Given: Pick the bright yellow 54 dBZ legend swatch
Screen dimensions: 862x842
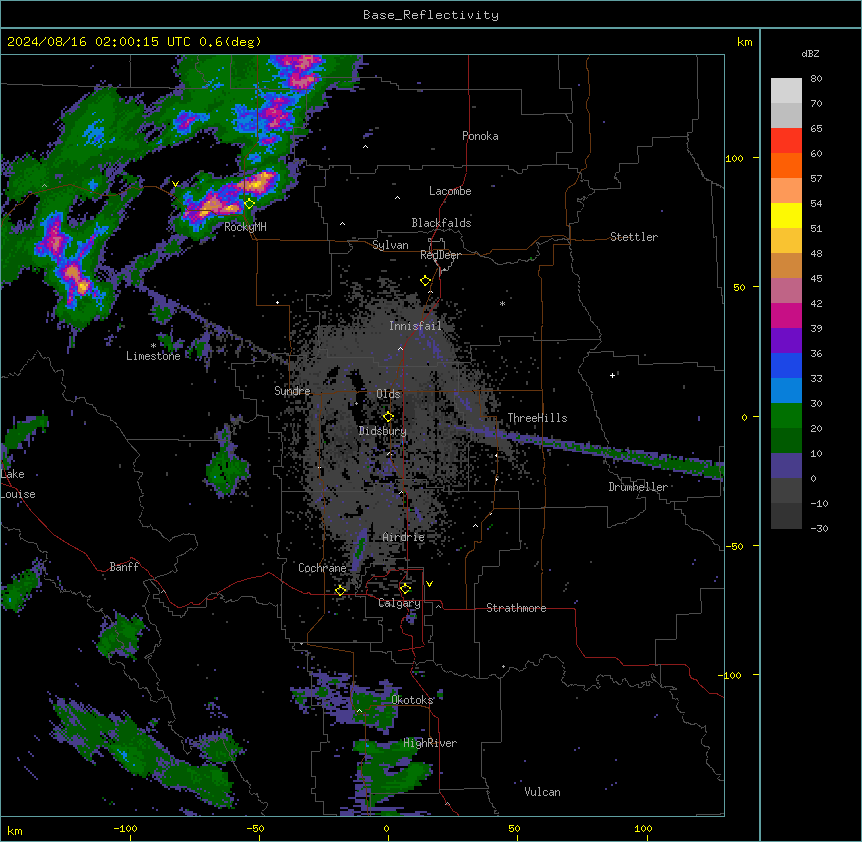Looking at the screenshot, I should (x=786, y=215).
